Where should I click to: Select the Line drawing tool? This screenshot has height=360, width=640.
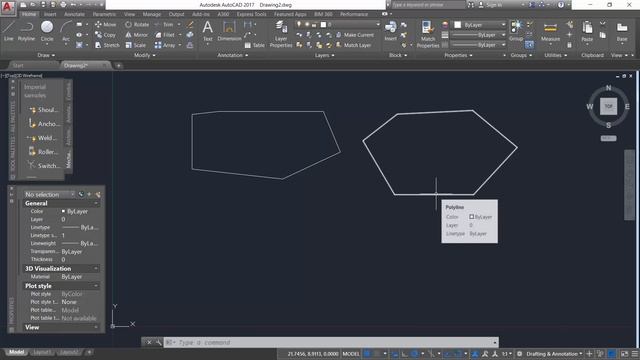click(x=9, y=31)
